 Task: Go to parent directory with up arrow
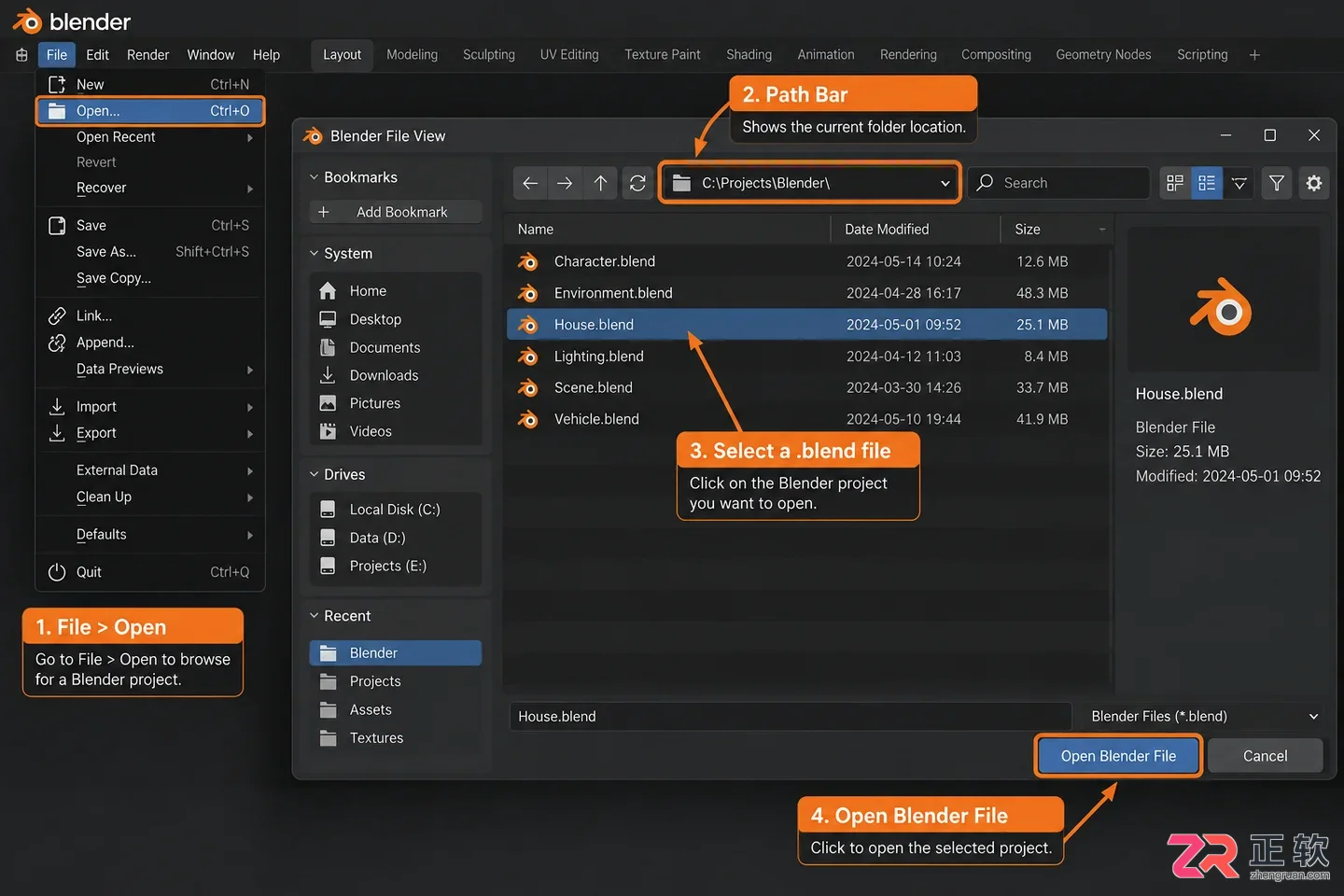pyautogui.click(x=600, y=183)
